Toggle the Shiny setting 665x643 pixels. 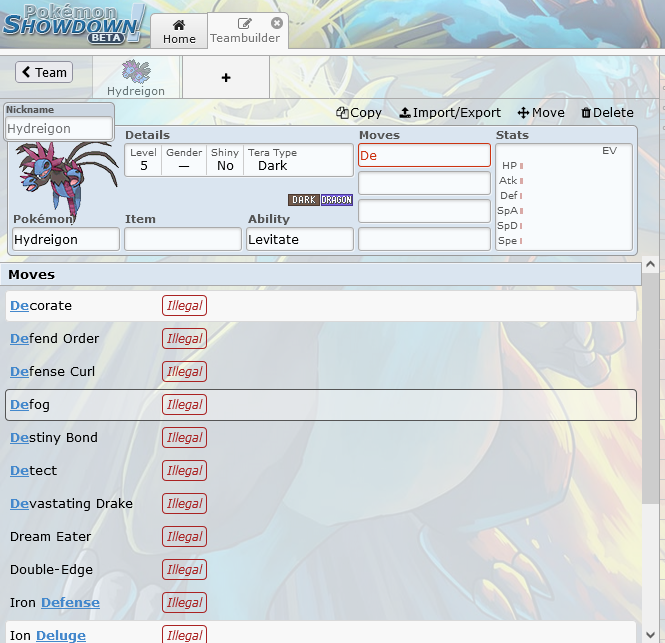coord(225,160)
